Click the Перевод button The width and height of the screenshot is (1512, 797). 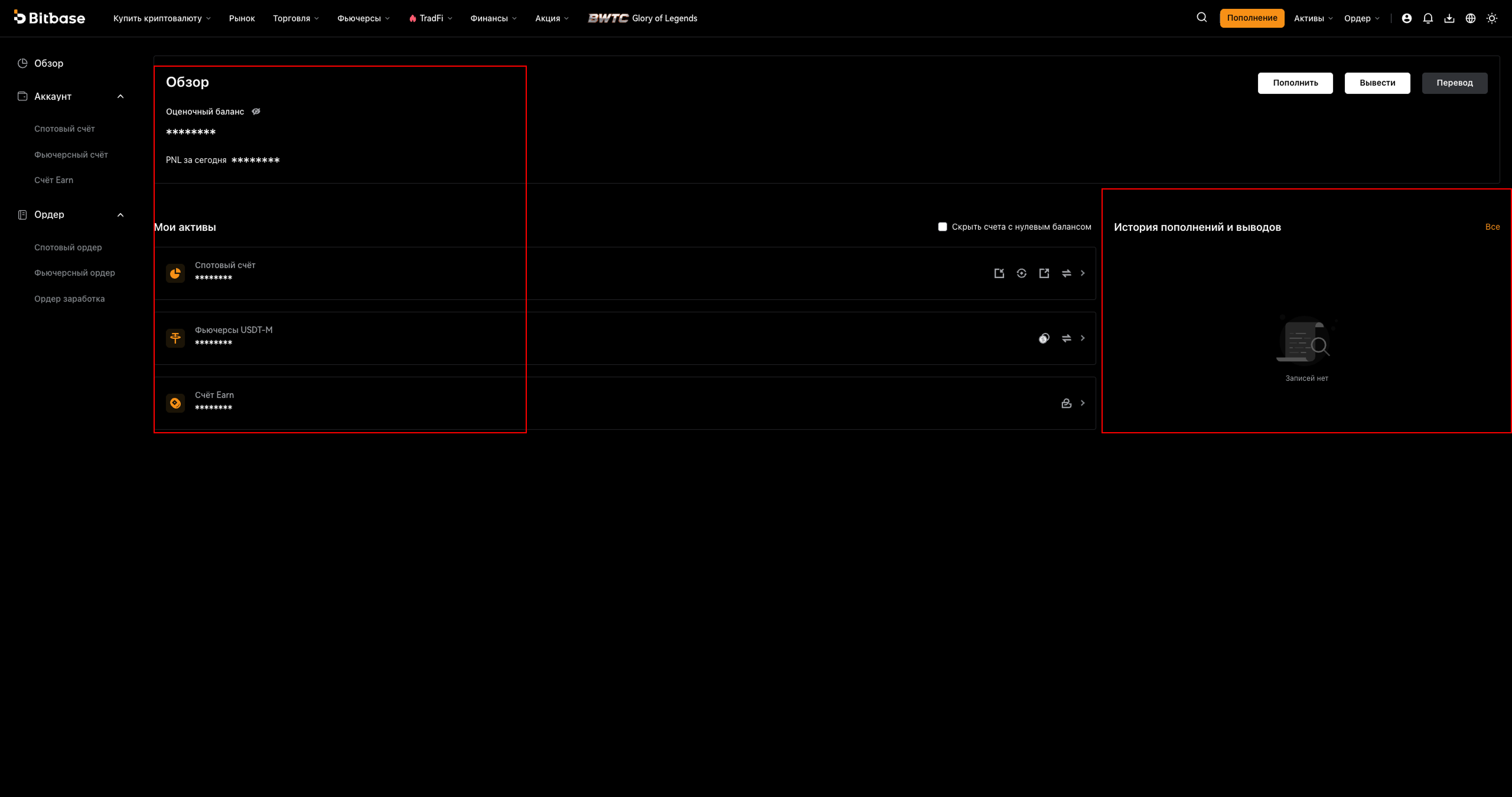1455,83
